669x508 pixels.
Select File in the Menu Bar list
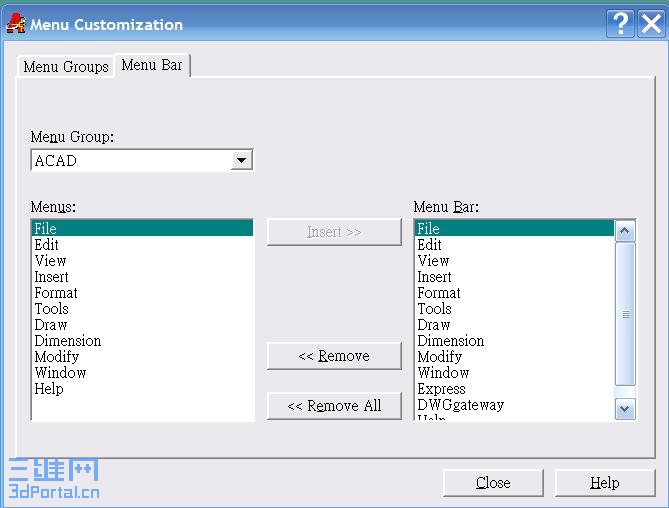point(515,228)
